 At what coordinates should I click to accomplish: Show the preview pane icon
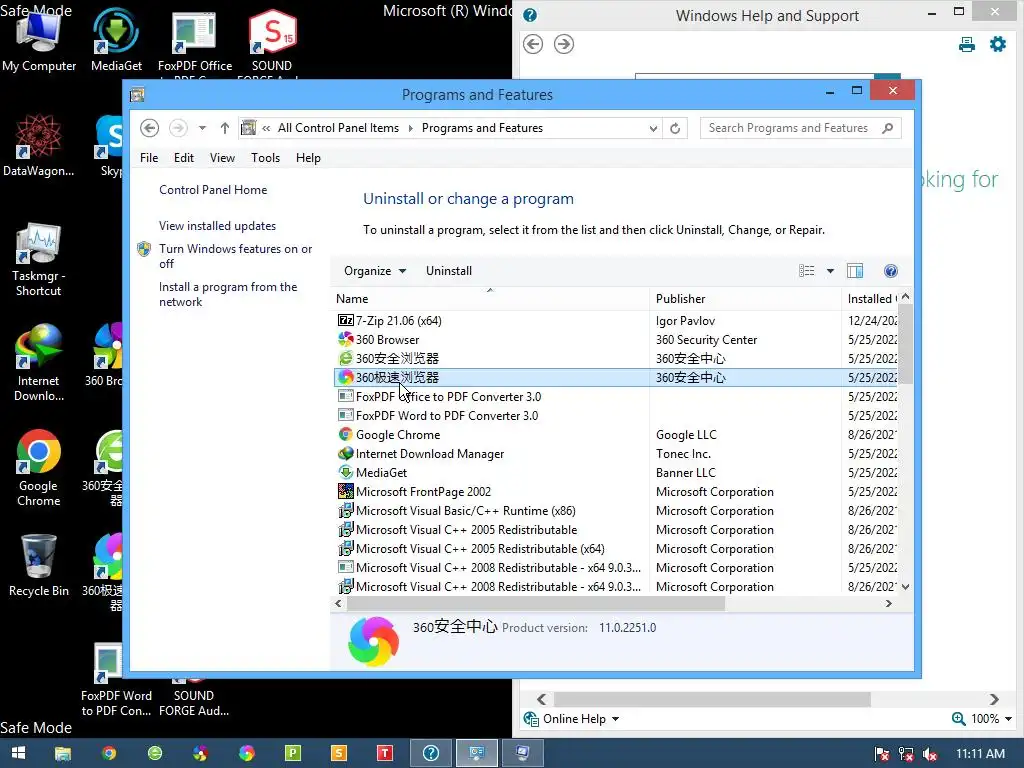[x=855, y=271]
